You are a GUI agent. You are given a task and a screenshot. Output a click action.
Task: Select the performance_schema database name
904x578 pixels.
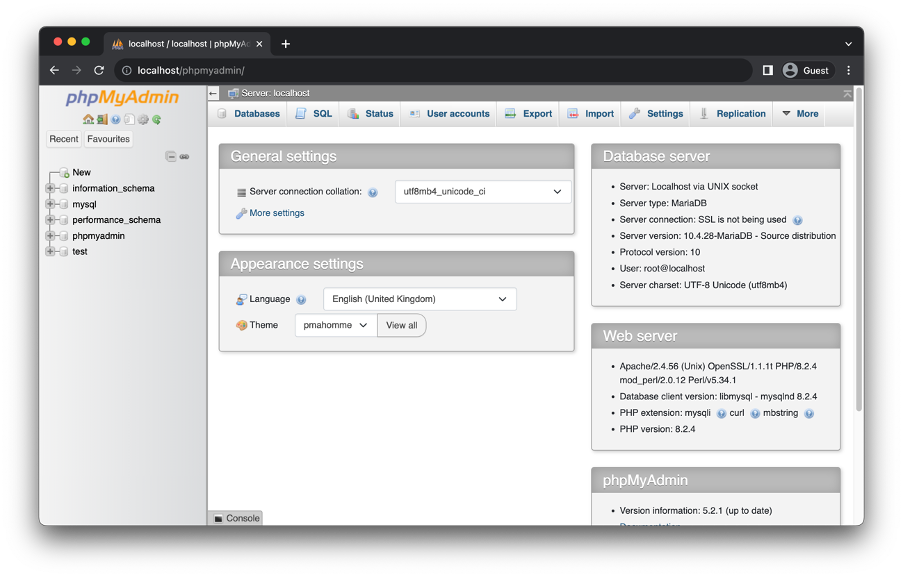[116, 220]
